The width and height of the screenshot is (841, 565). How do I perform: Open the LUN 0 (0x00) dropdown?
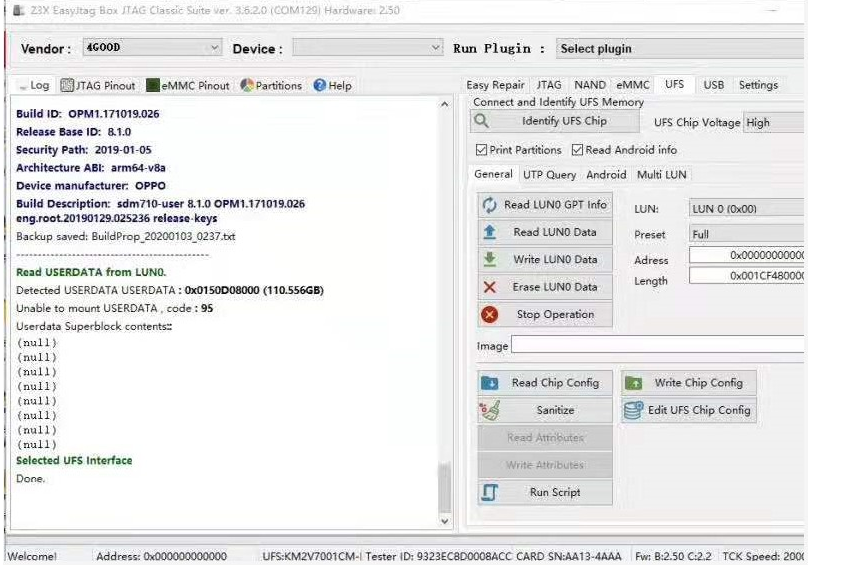(x=746, y=209)
